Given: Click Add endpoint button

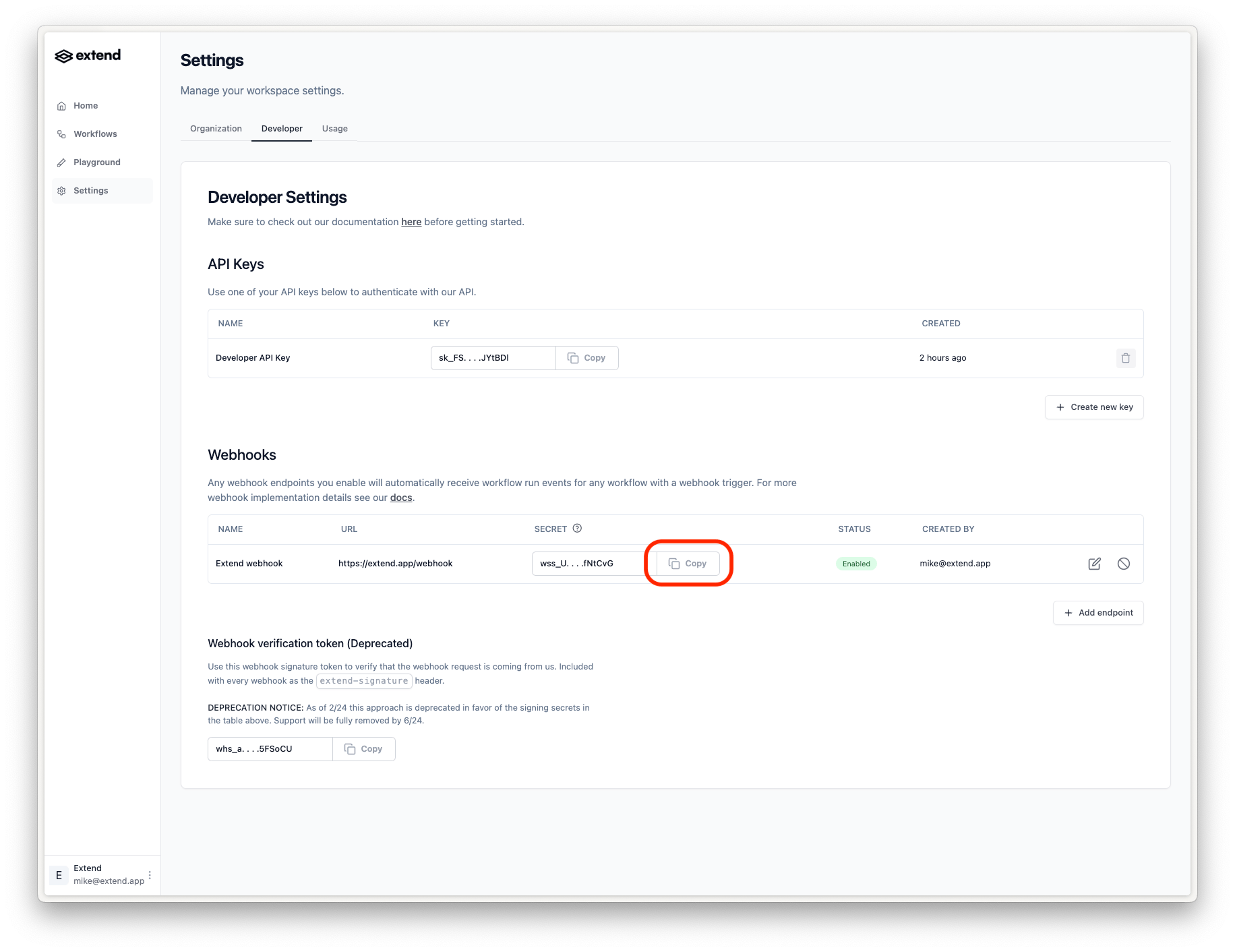Looking at the screenshot, I should point(1098,613).
